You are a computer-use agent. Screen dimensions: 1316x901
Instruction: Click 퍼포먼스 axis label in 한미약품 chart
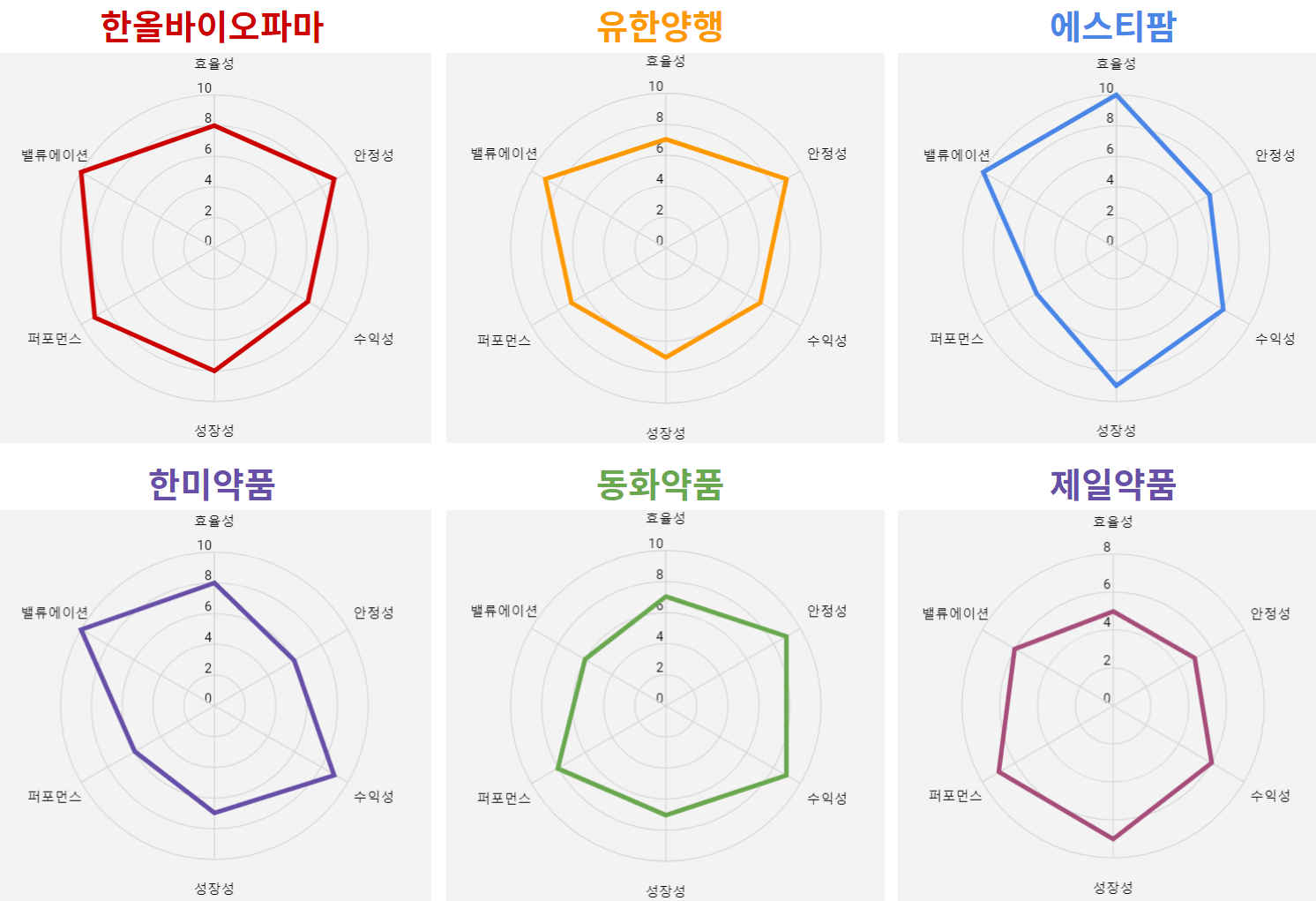tap(55, 797)
